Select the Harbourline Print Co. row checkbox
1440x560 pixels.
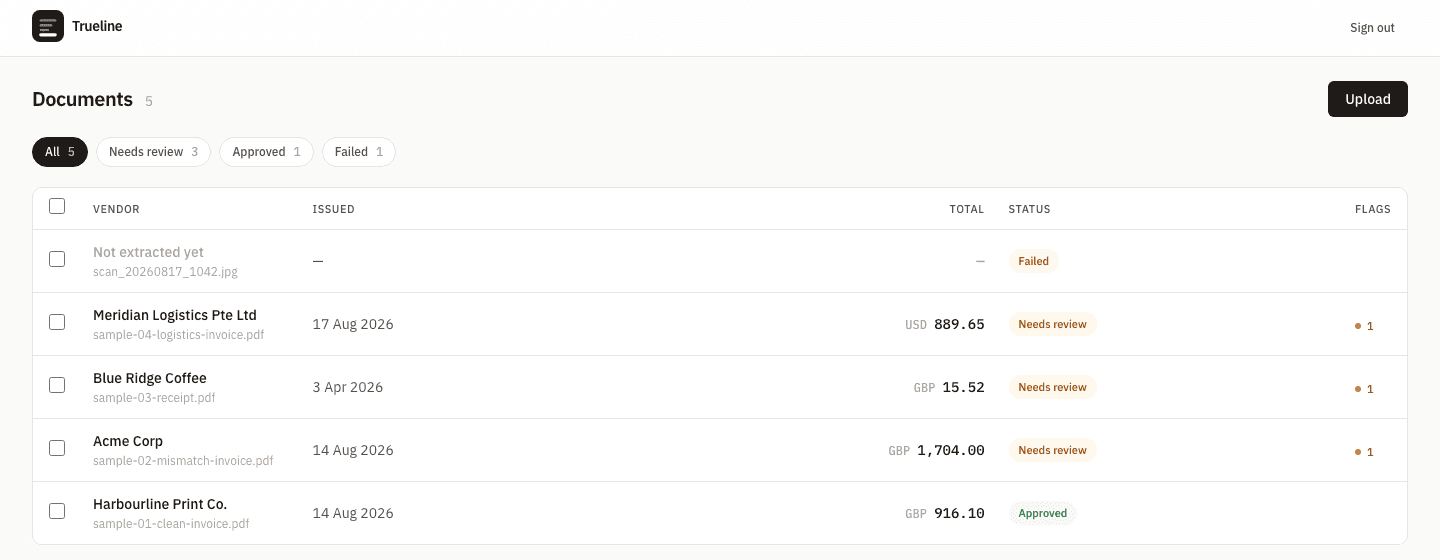pyautogui.click(x=57, y=511)
